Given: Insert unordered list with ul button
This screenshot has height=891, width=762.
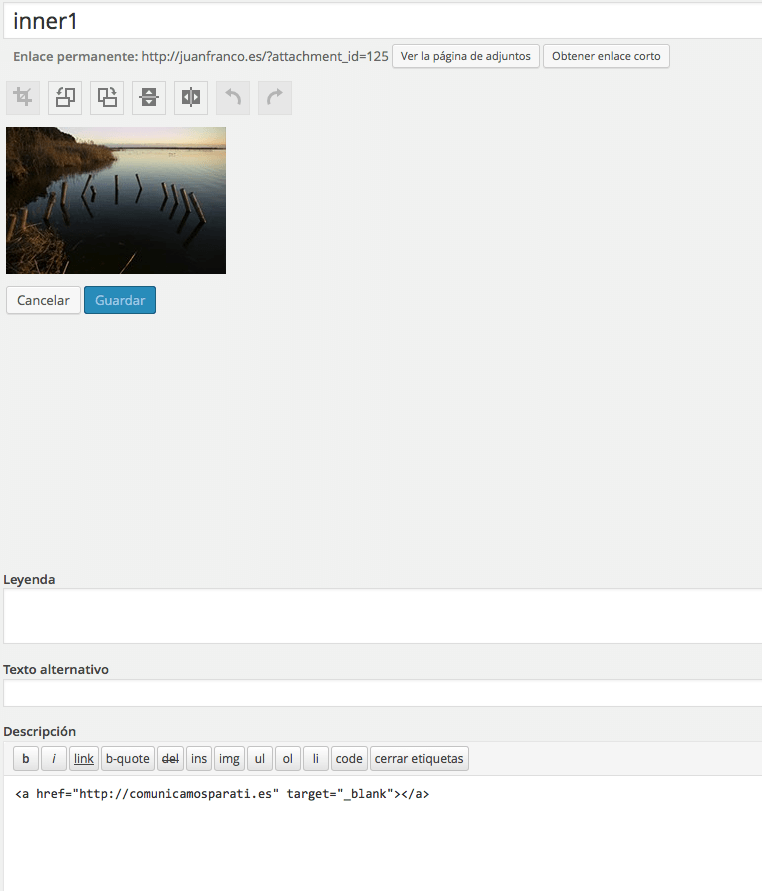Looking at the screenshot, I should [260, 759].
